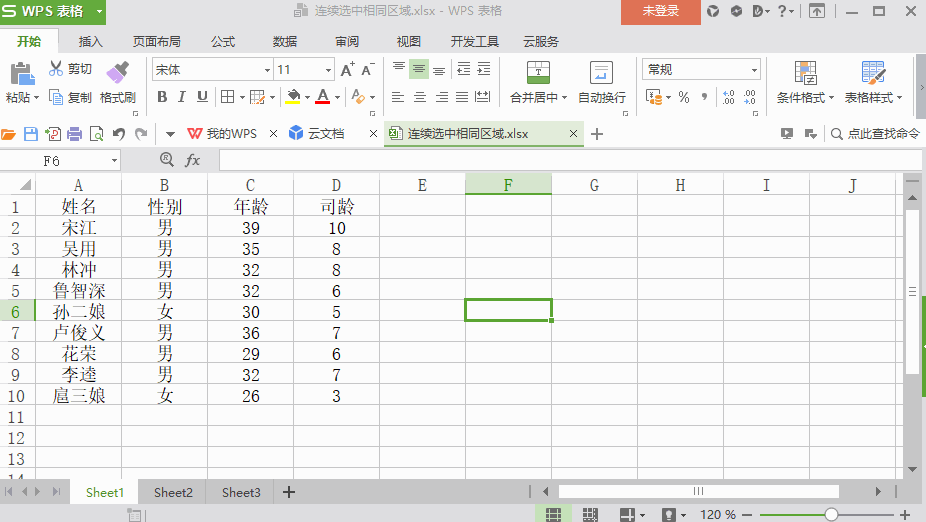926x522 pixels.
Task: Expand the quick access toolbar customize arrow
Action: coord(170,134)
